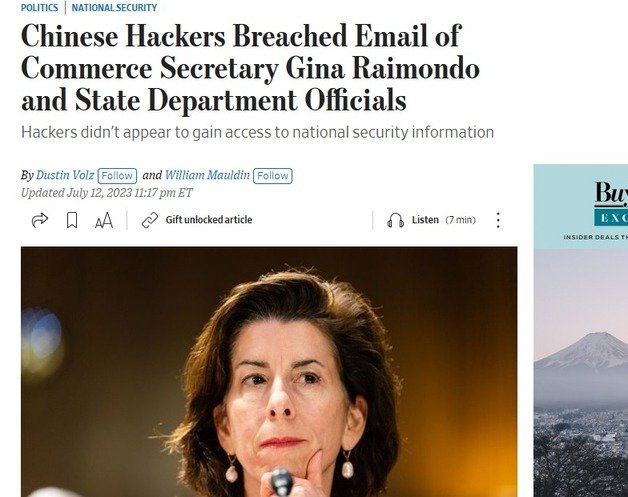The width and height of the screenshot is (628, 497).
Task: Go to the Politics section
Action: (x=39, y=7)
